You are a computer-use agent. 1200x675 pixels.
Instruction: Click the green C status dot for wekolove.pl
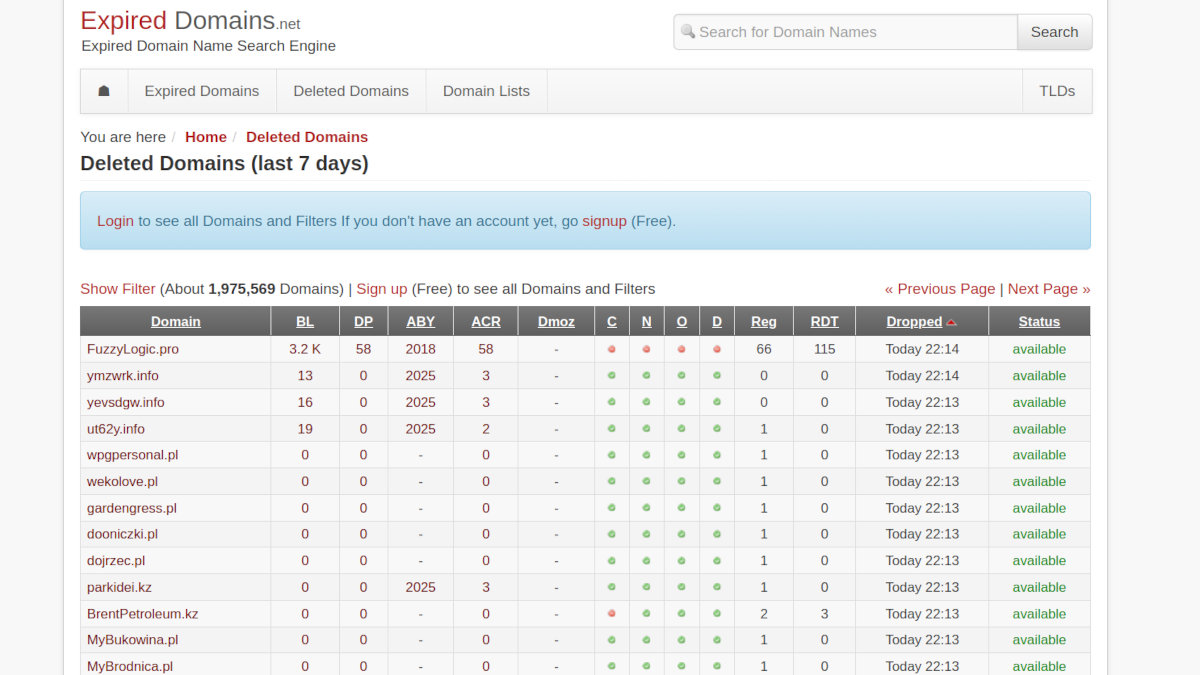point(612,482)
